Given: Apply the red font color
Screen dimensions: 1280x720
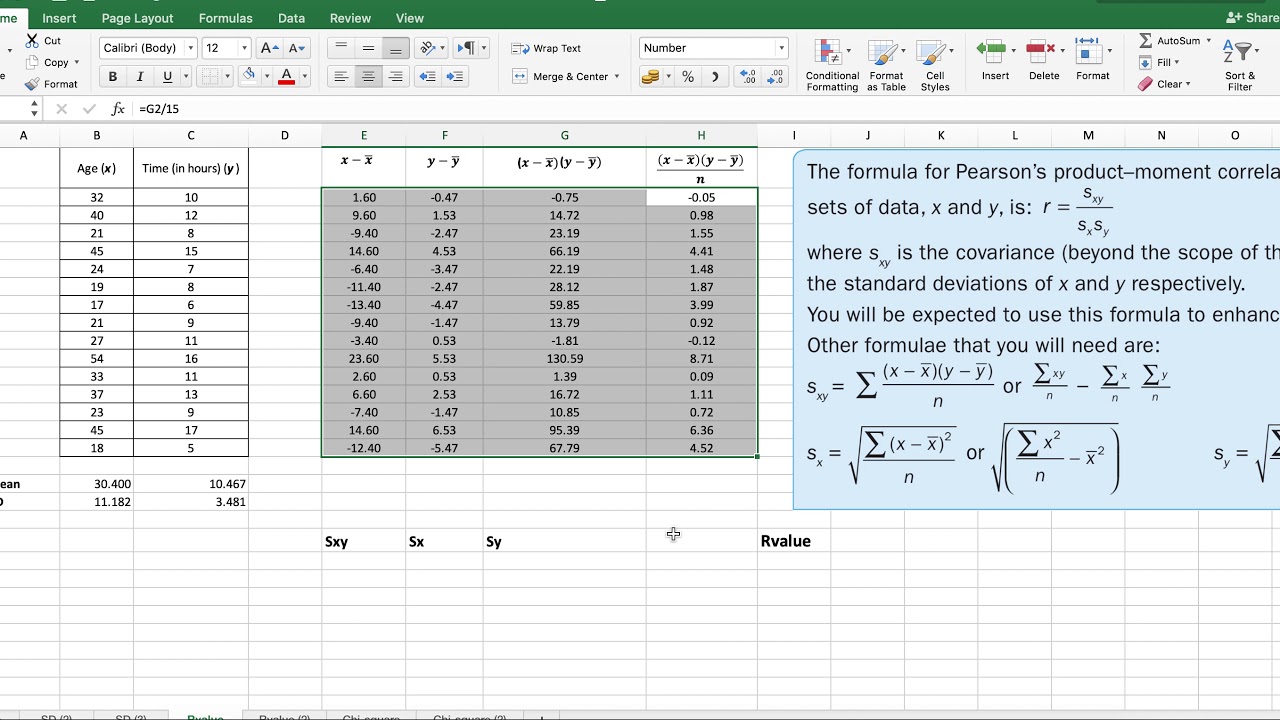Looking at the screenshot, I should coord(287,77).
